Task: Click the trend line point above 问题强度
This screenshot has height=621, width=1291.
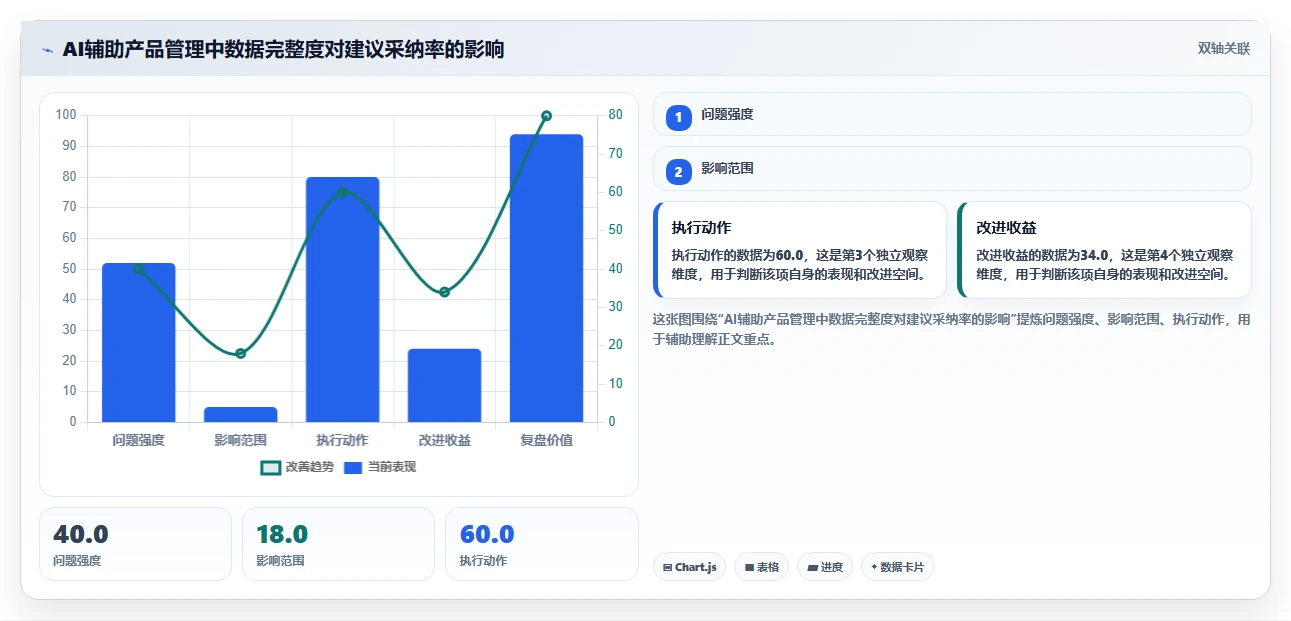Action: [139, 269]
